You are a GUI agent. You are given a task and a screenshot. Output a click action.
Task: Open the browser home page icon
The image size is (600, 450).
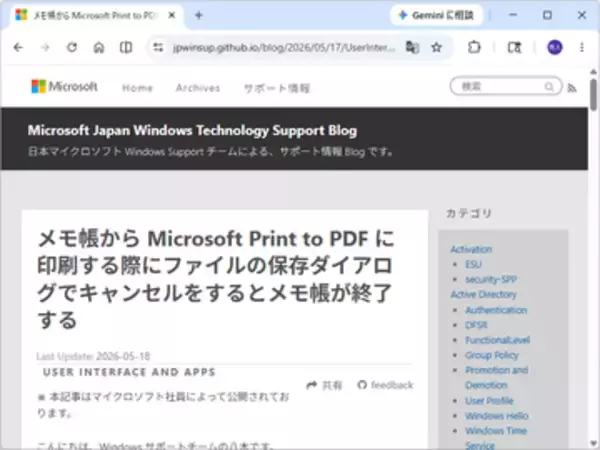click(x=99, y=47)
